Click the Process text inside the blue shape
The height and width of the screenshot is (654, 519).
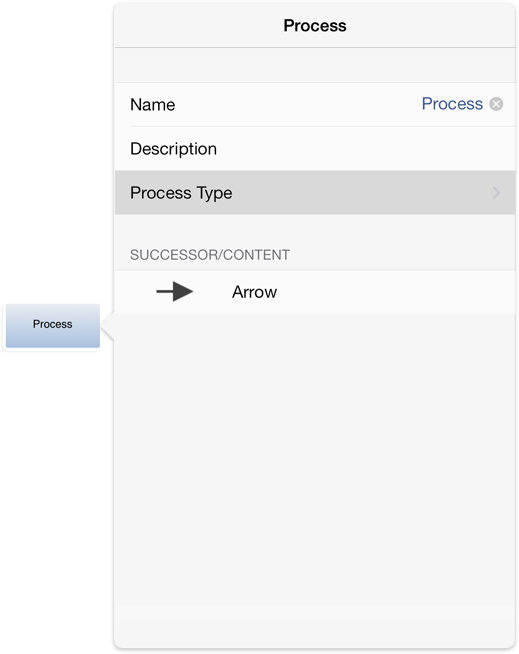53,324
